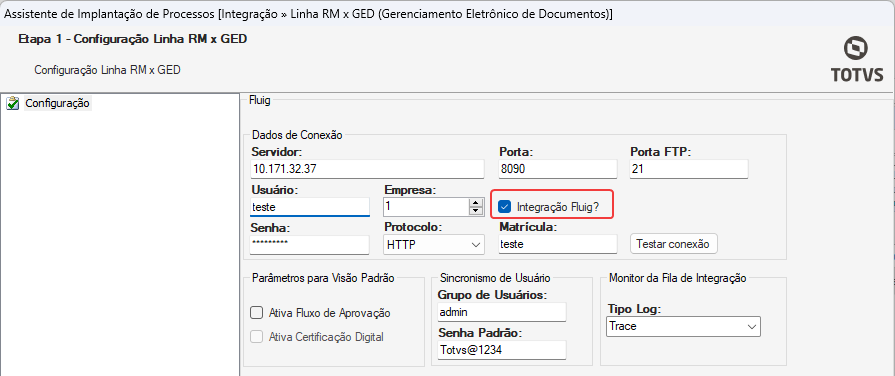Decrease the Empresa value with down arrow
895x376 pixels.
click(x=475, y=211)
